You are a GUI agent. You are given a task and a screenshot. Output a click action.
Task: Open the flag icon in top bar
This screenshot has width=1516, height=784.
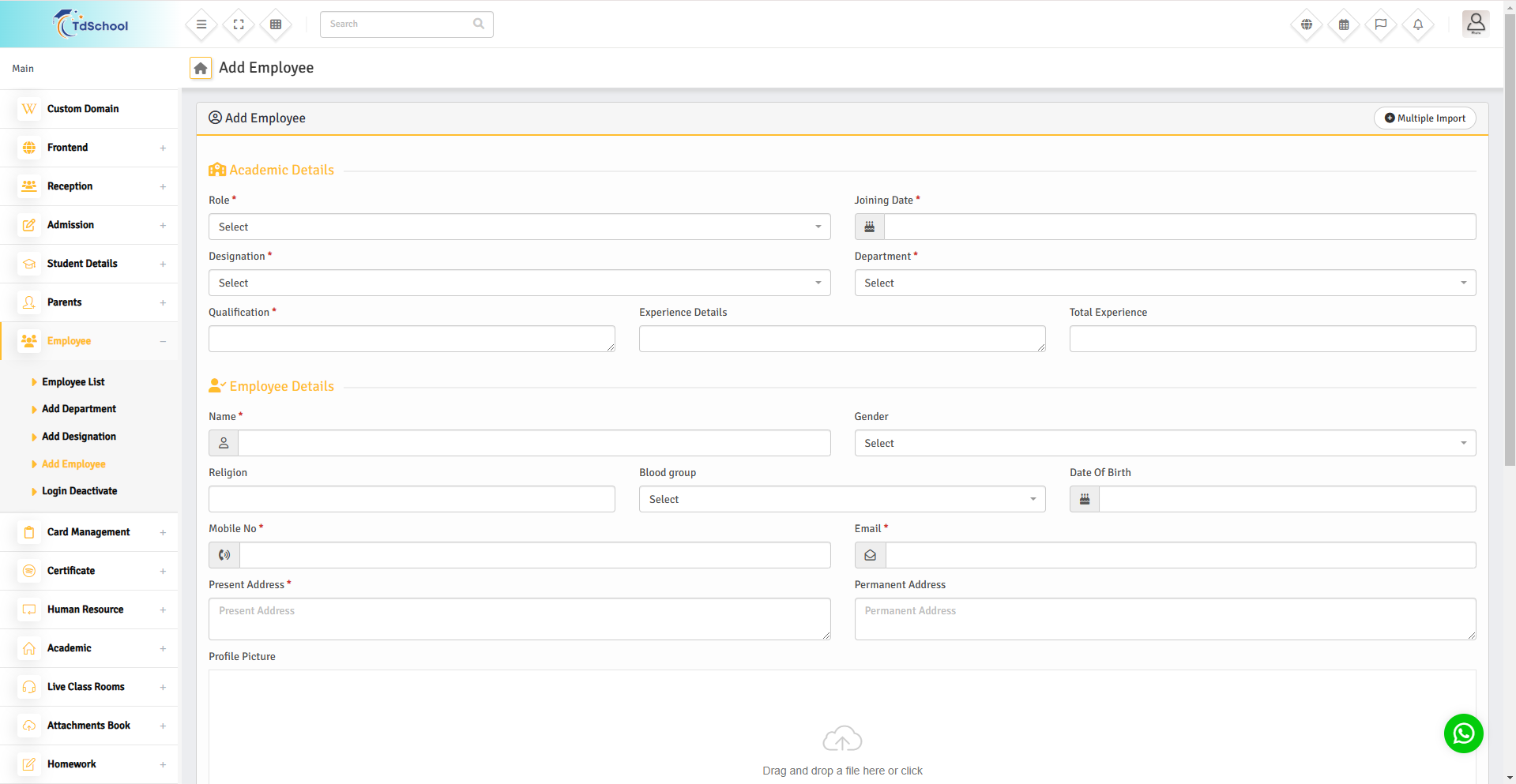pyautogui.click(x=1381, y=24)
